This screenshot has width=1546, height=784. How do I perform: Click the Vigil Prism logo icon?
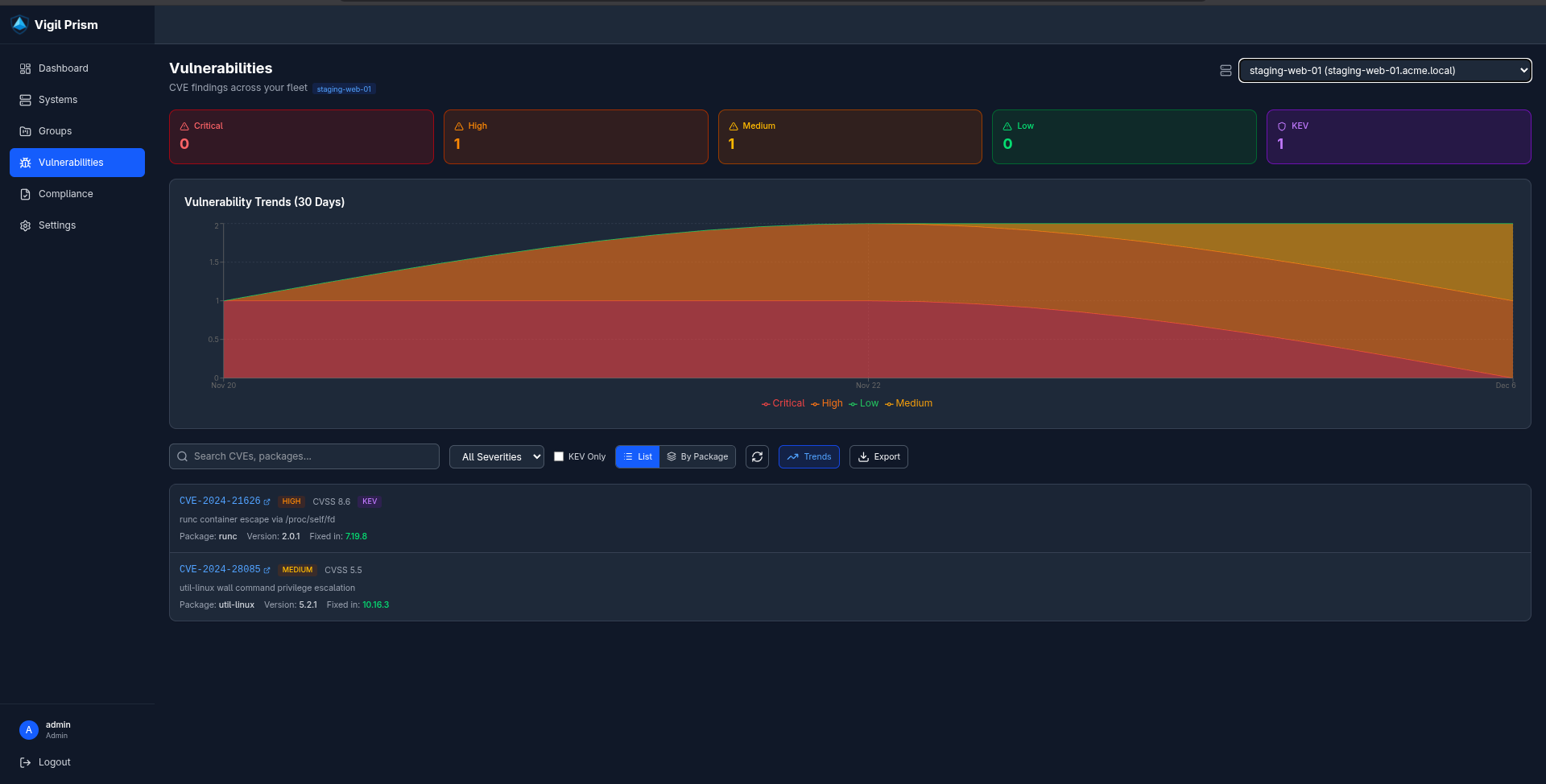[20, 25]
